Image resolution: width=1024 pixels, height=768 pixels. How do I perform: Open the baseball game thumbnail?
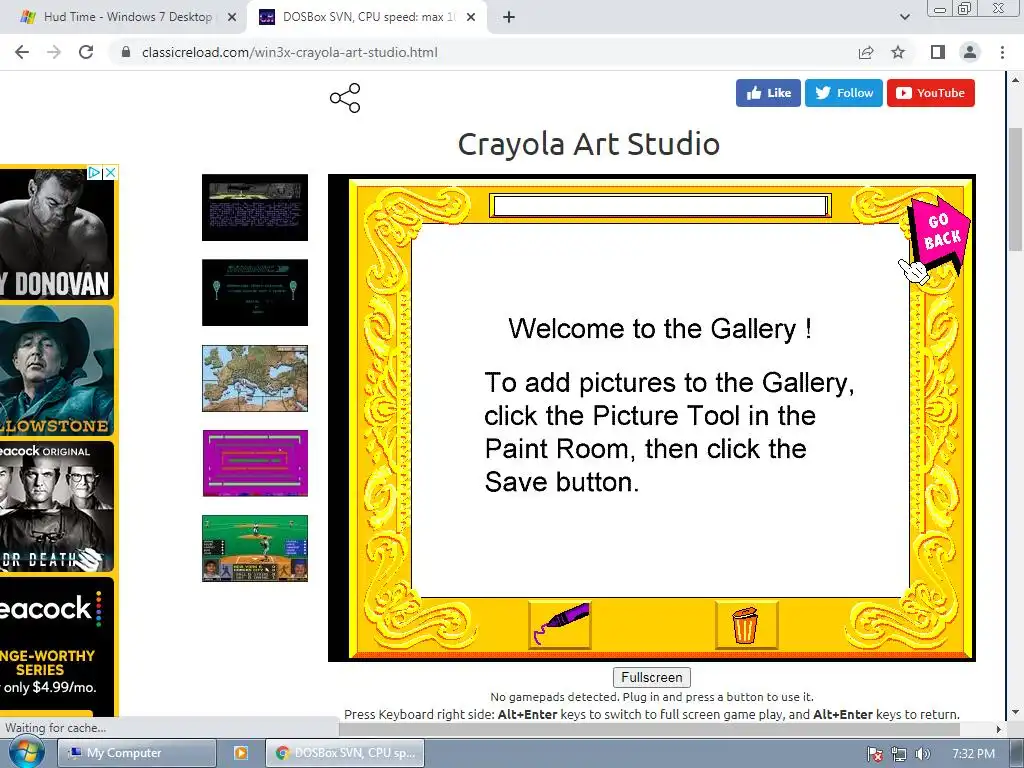[255, 549]
